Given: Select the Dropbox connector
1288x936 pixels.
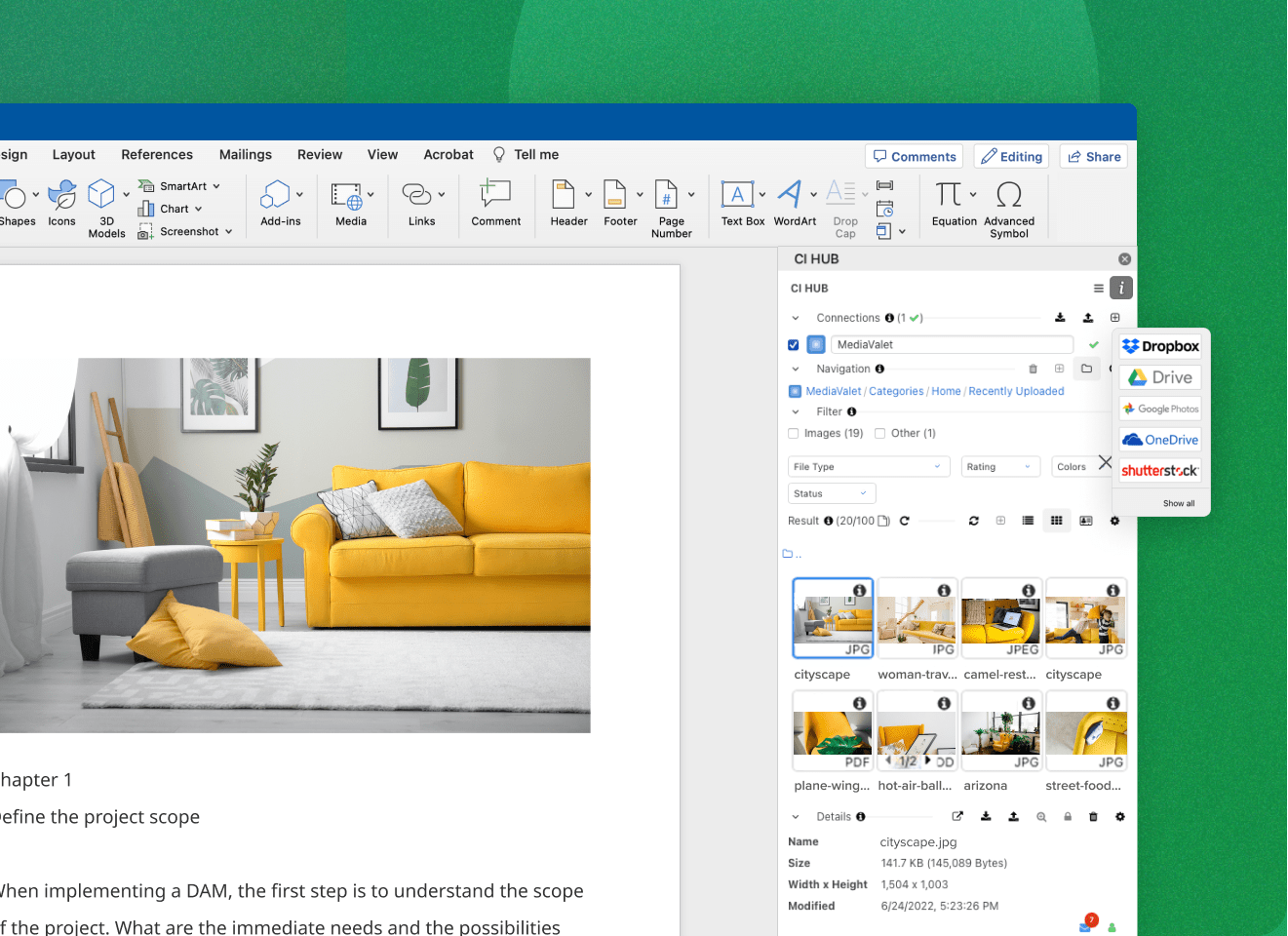Looking at the screenshot, I should (x=1160, y=345).
